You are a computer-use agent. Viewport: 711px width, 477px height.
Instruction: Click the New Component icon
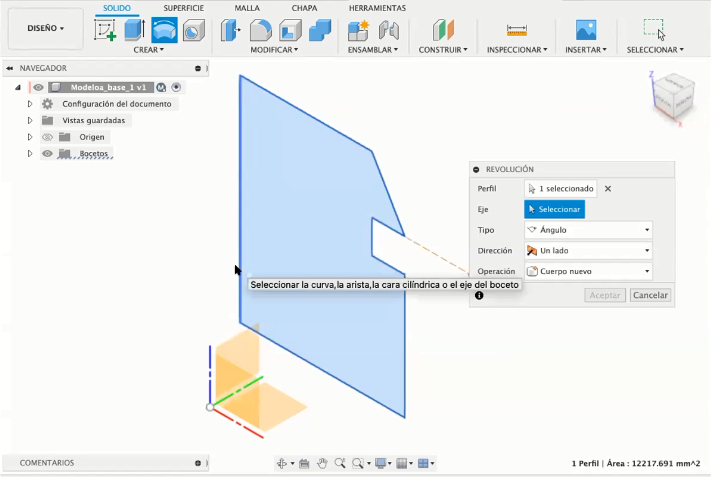358,30
